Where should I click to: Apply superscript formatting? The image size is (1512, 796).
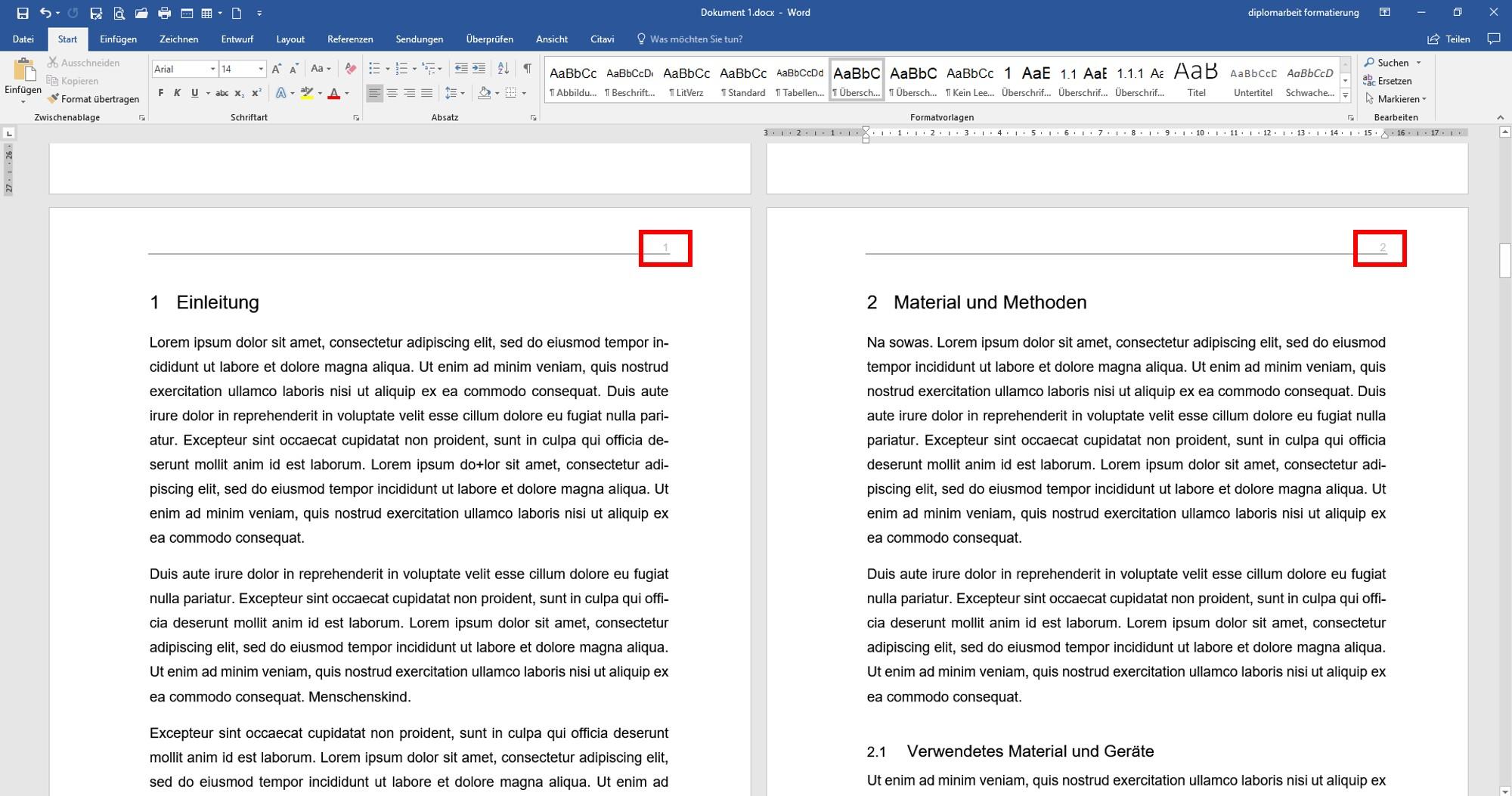[256, 93]
